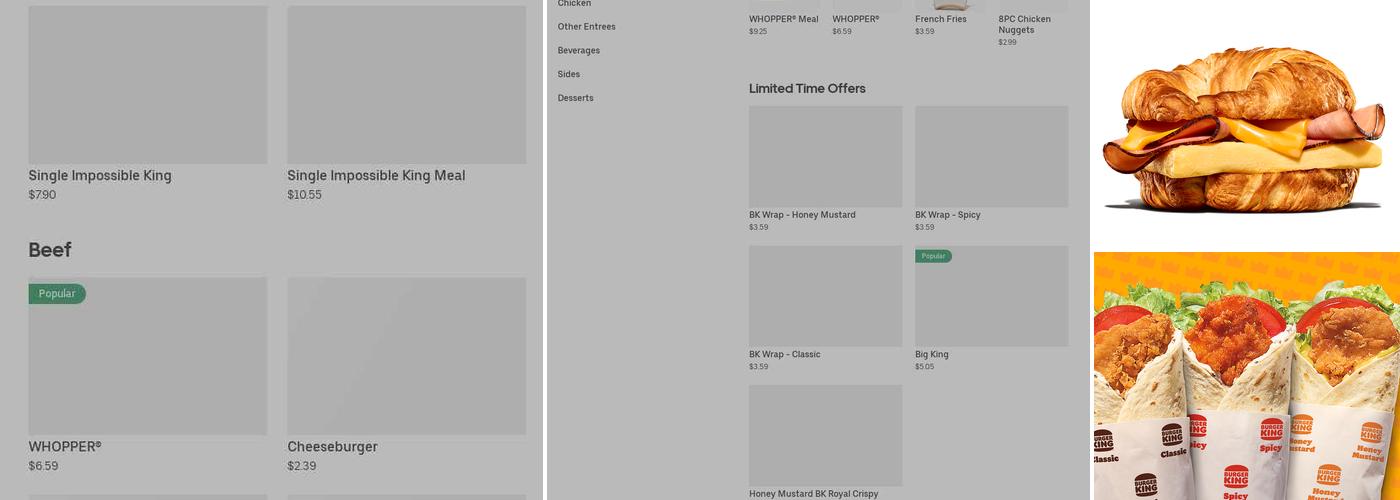The width and height of the screenshot is (1400, 500).
Task: Click the Big King item title
Action: click(931, 354)
